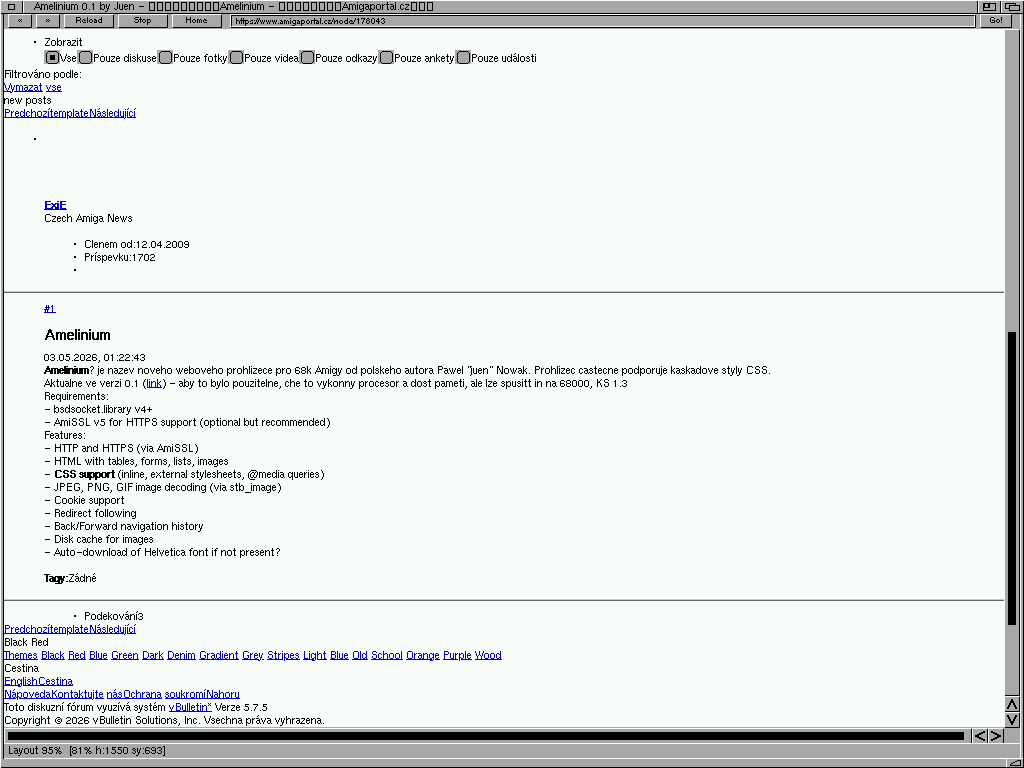
Task: Select the 'Vse' filter option
Action: point(52,57)
